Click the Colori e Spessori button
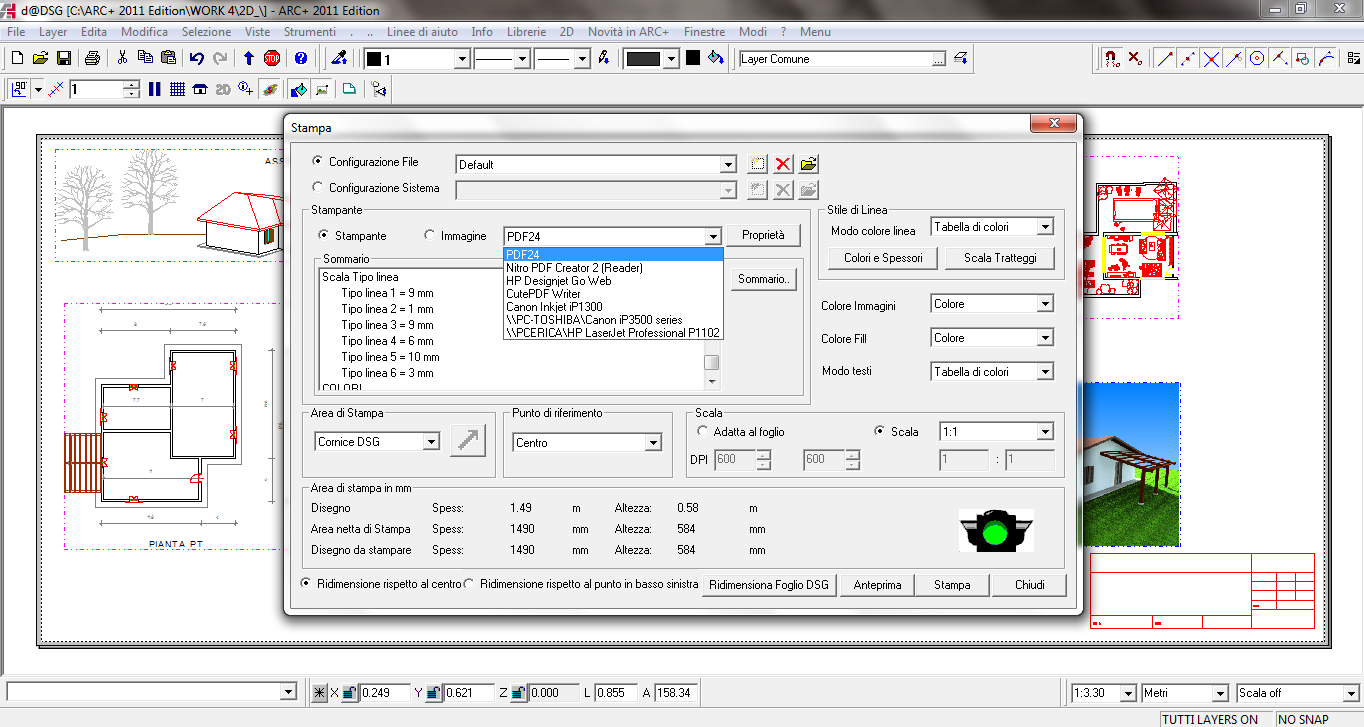 [883, 258]
